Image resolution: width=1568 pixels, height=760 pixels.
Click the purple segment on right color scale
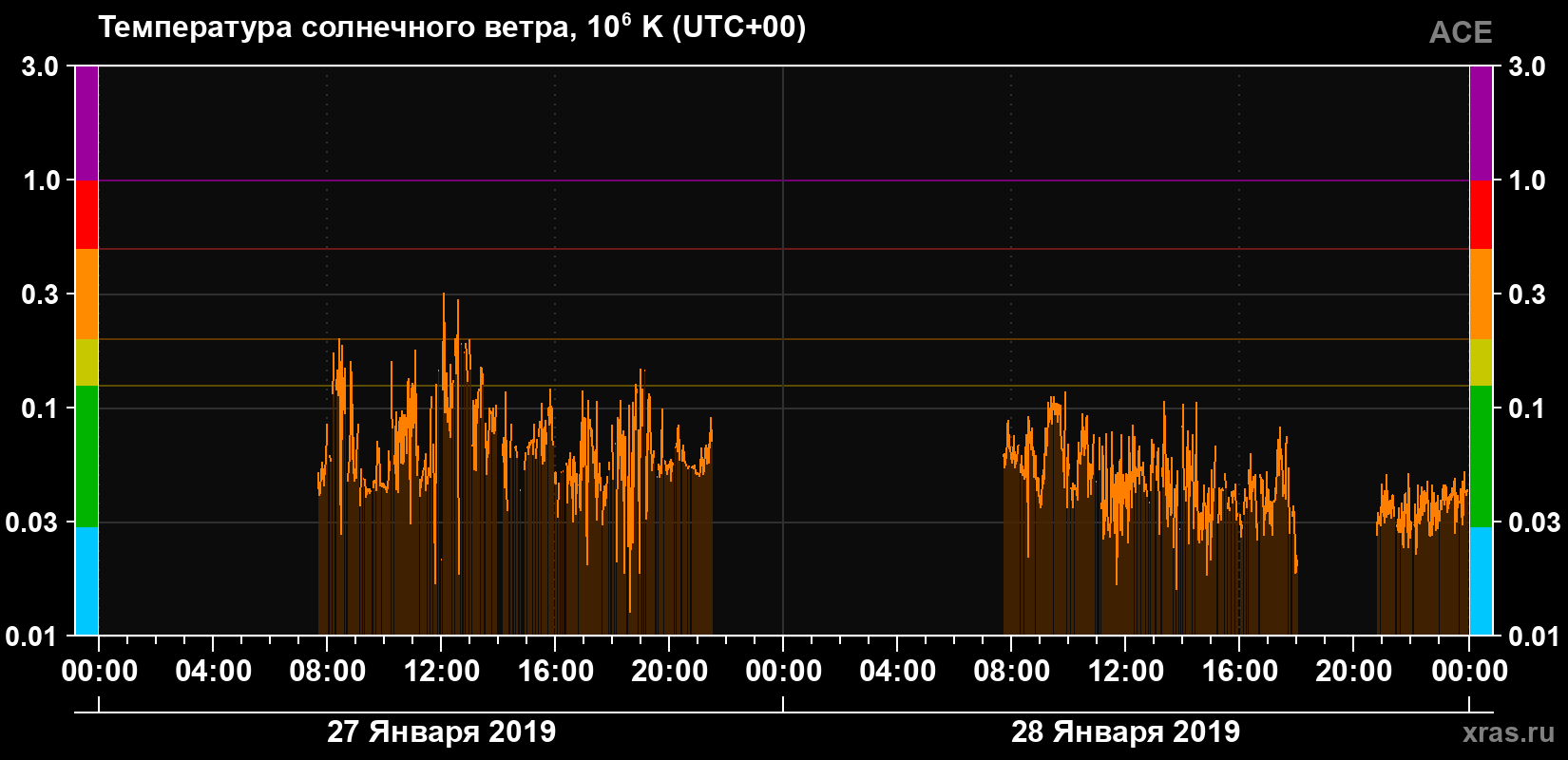1482,123
